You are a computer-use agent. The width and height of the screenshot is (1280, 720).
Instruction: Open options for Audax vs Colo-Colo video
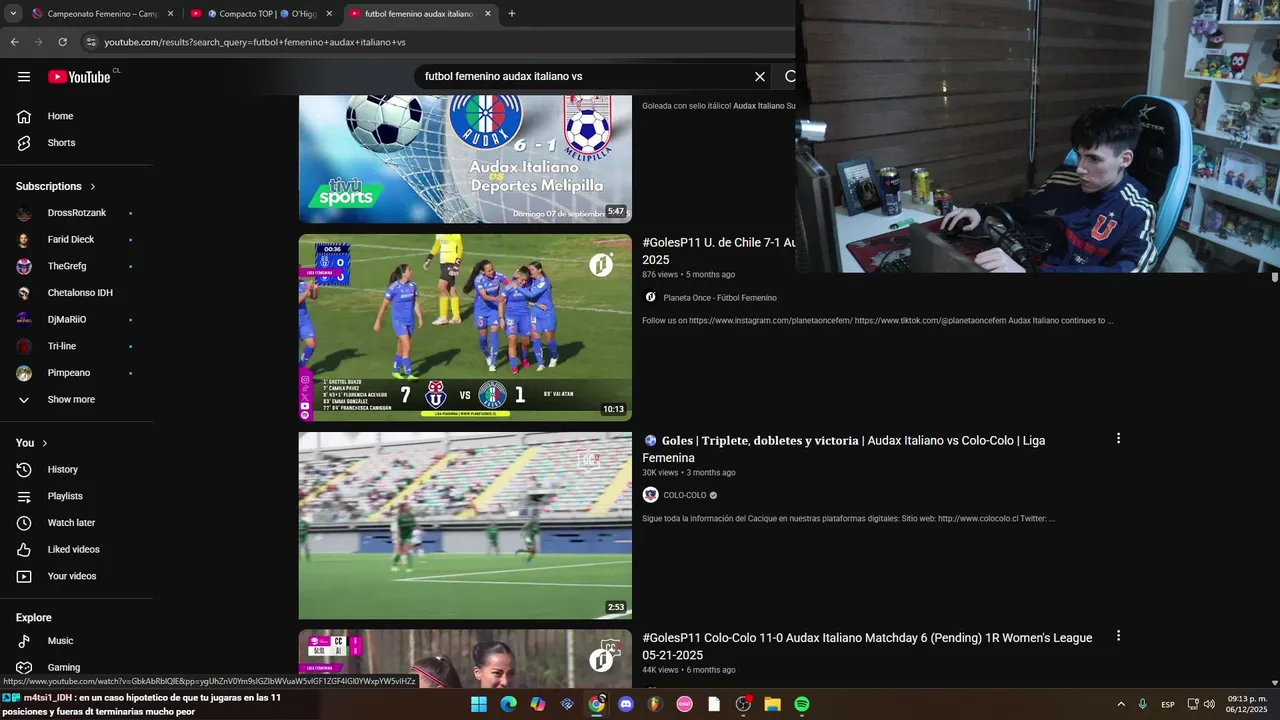pos(1118,438)
